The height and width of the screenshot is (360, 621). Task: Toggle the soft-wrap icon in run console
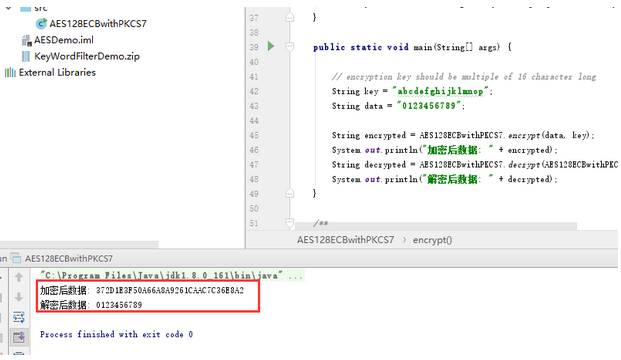(x=19, y=317)
